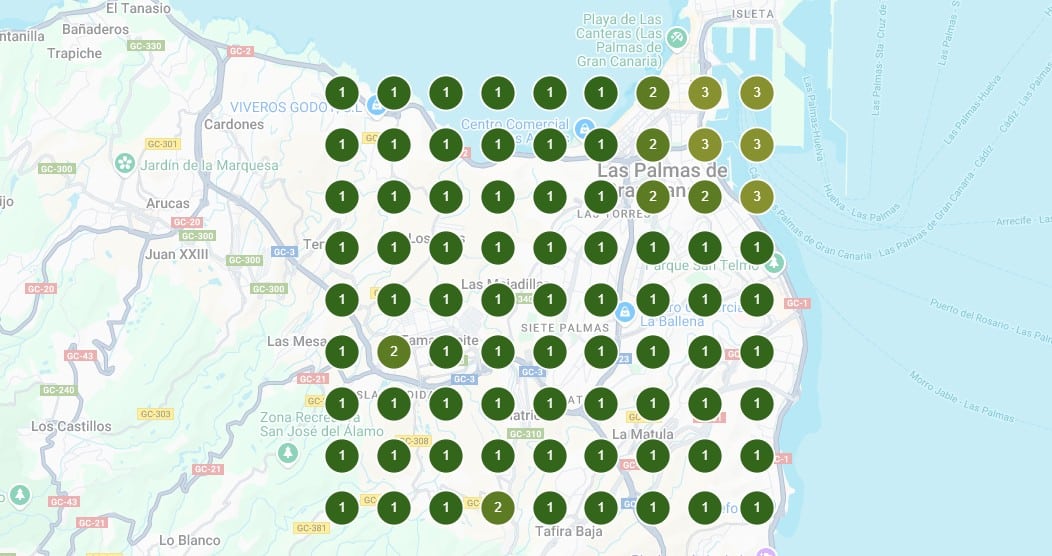
Task: Click the Trapiche town label
Action: point(74,53)
